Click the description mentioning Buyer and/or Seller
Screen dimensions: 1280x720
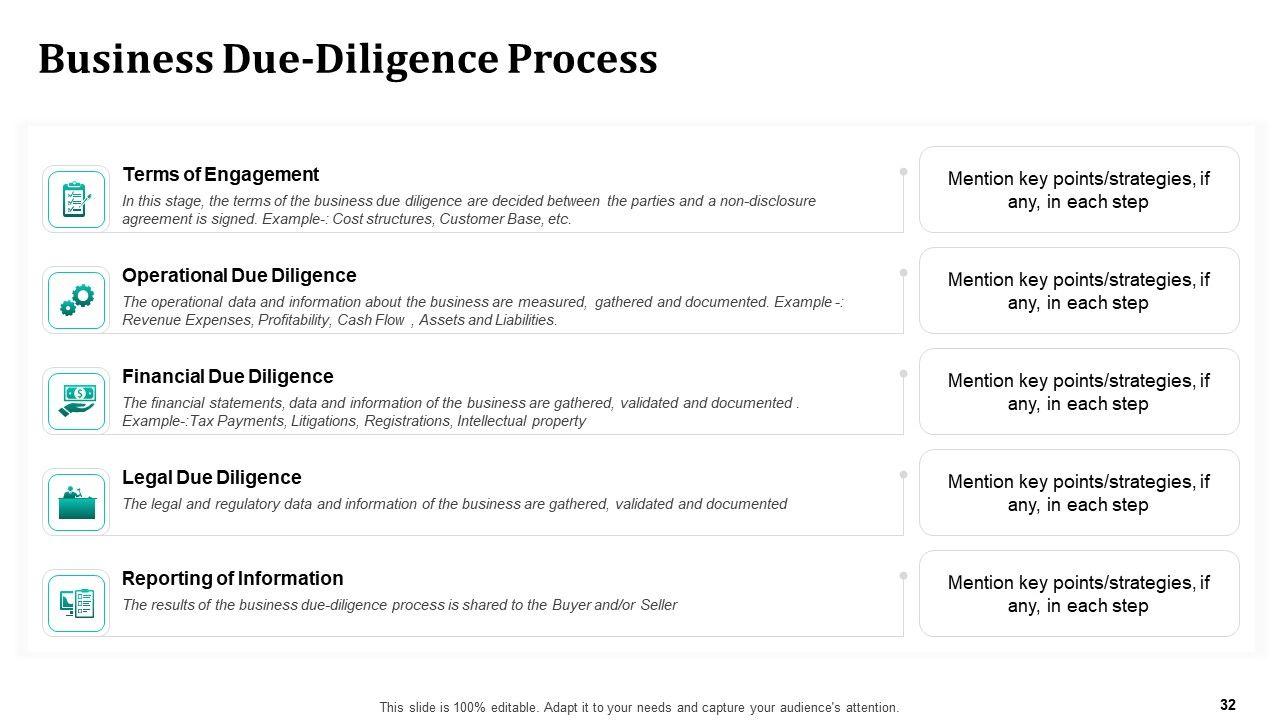coord(399,605)
